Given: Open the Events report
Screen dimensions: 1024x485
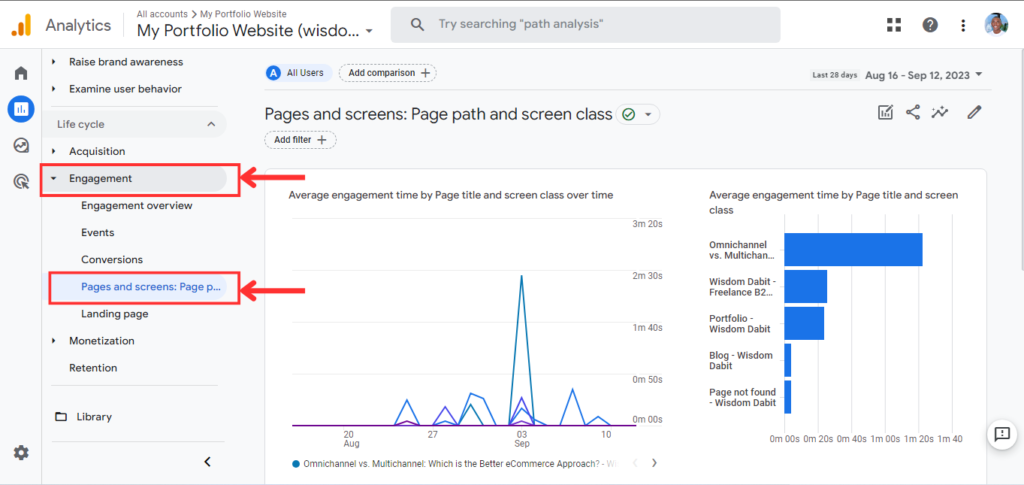Looking at the screenshot, I should coord(97,232).
